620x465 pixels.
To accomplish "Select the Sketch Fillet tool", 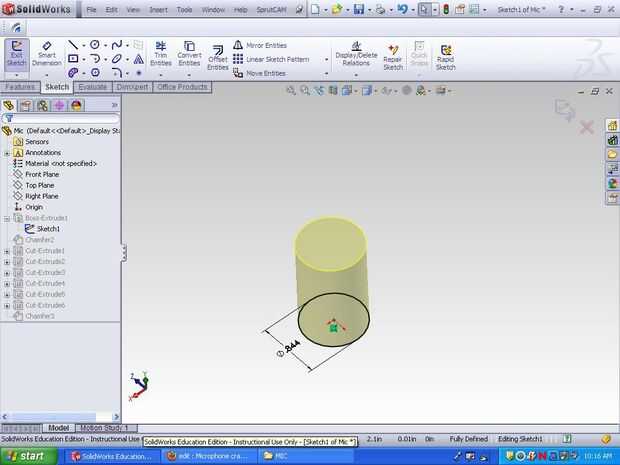I will coord(117,72).
